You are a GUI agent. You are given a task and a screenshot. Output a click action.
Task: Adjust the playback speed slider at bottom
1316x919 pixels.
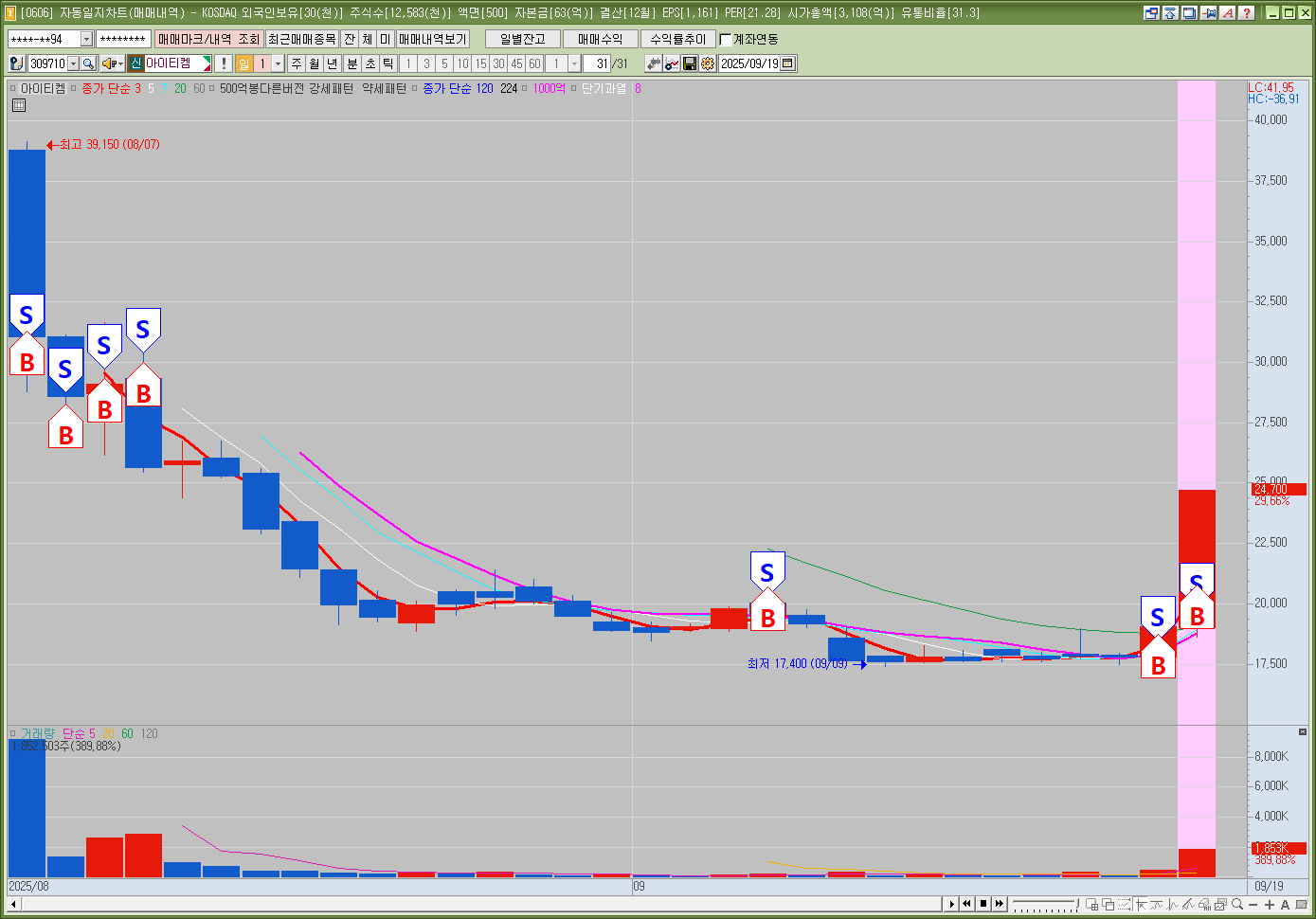tap(1045, 904)
